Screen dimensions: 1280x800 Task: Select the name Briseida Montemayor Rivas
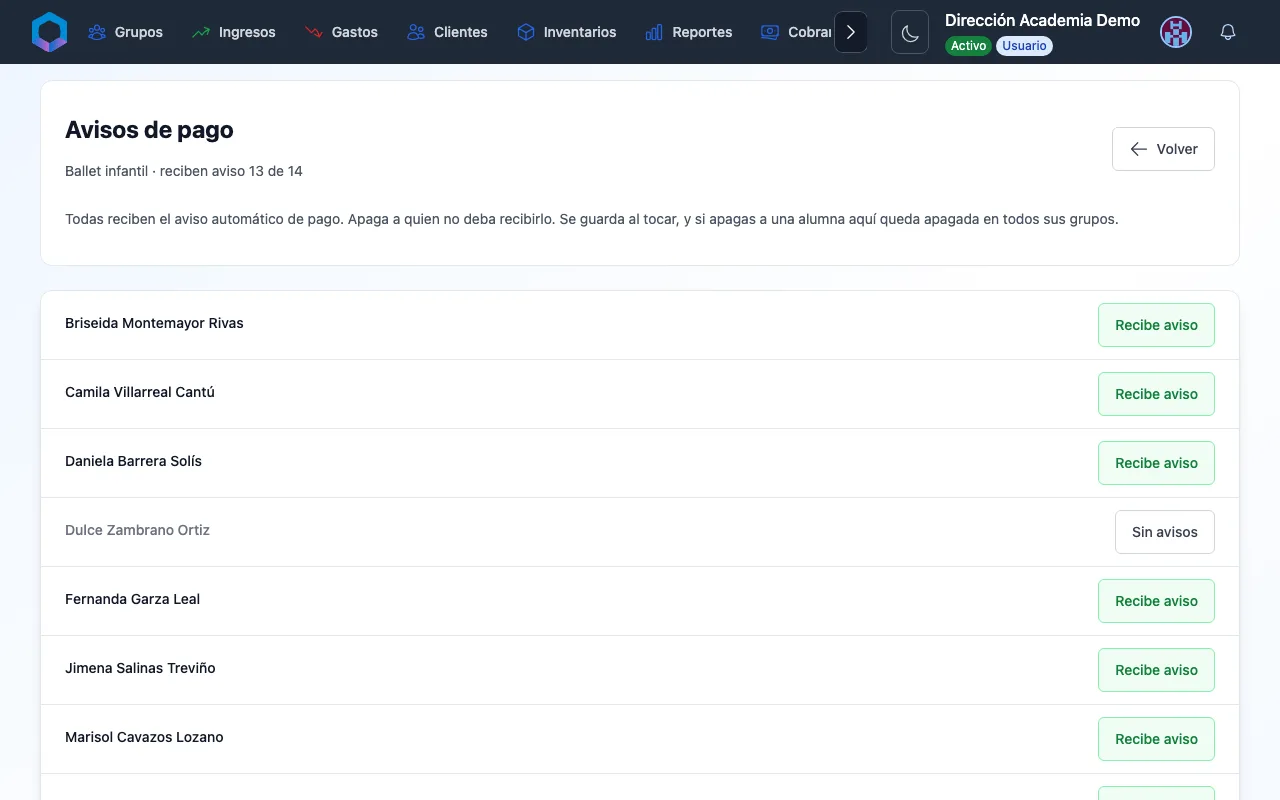[x=154, y=323]
